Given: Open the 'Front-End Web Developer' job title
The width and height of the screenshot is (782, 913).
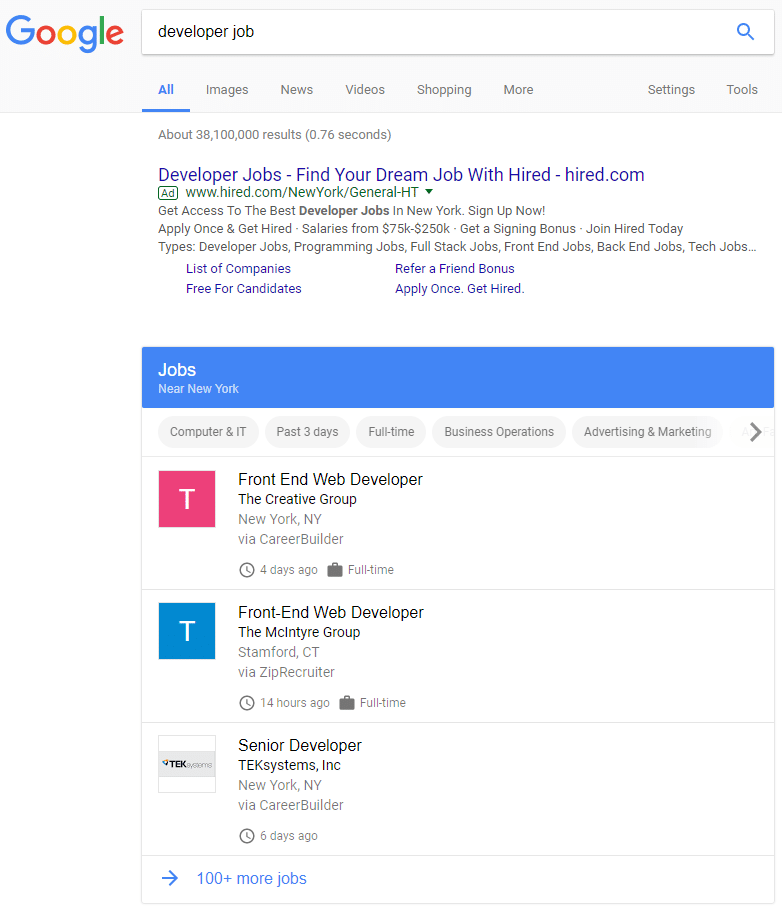Looking at the screenshot, I should pos(331,613).
